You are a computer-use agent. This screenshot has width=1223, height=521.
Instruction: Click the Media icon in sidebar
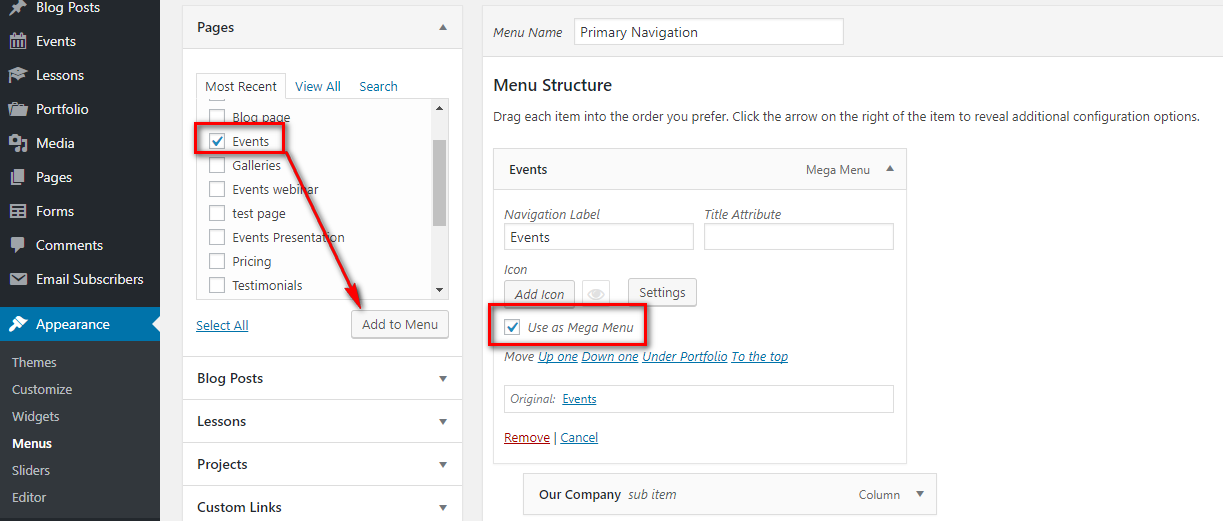(x=18, y=143)
